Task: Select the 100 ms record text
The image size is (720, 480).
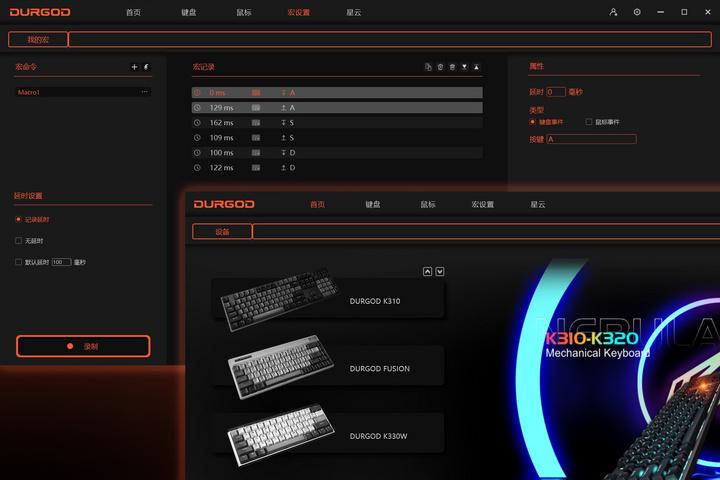Action: coord(221,152)
